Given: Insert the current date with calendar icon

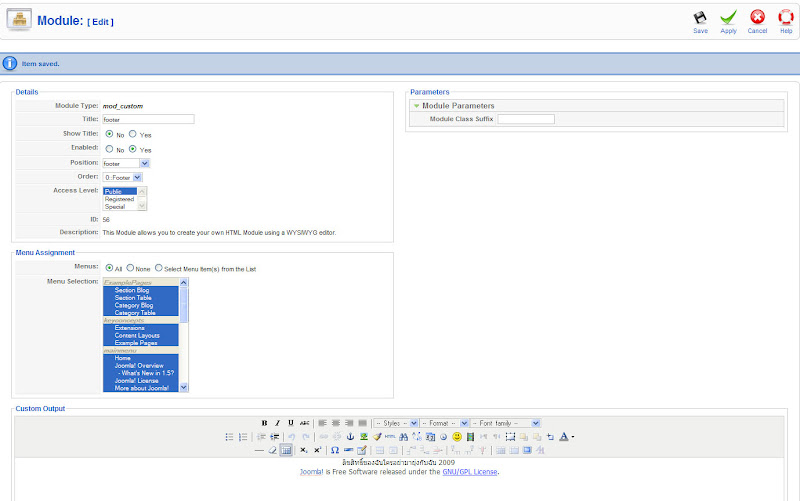Looking at the screenshot, I should coord(430,437).
